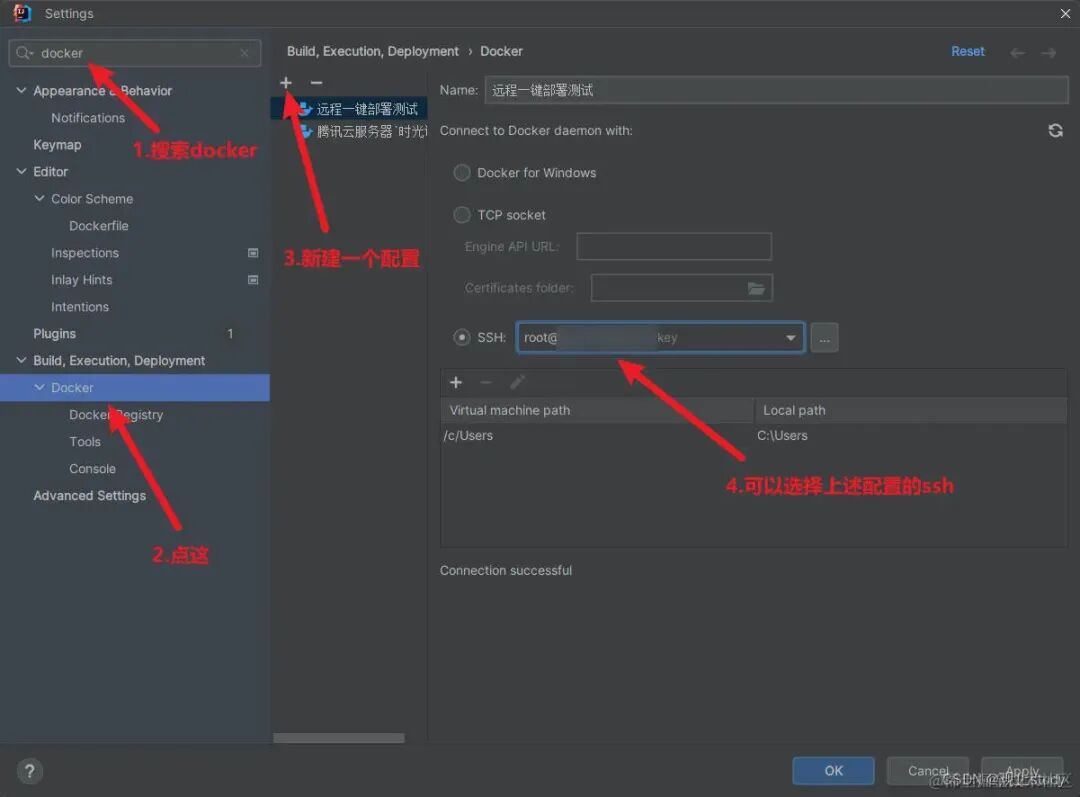Select TCP socket connection option
Image resolution: width=1080 pixels, height=797 pixels.
click(x=462, y=215)
